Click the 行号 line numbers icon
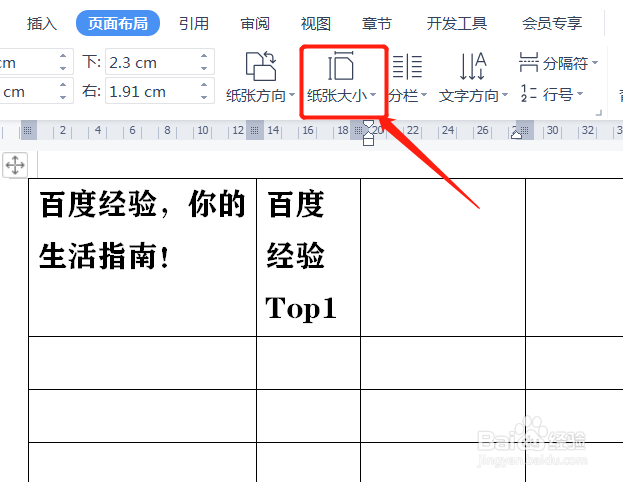 [x=529, y=94]
